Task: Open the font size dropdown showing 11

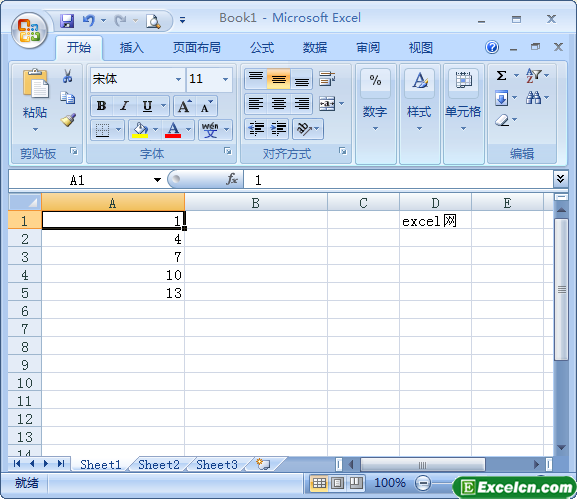Action: click(225, 79)
